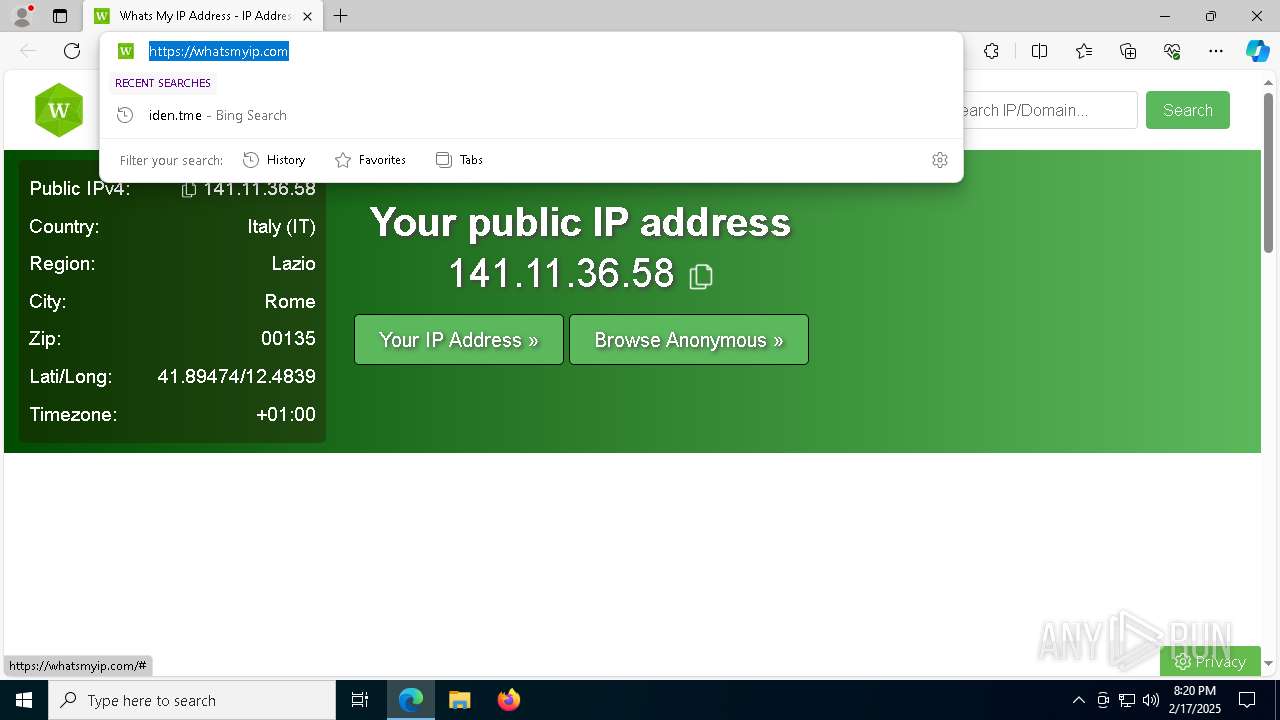1280x720 pixels.
Task: Open Firefox from taskbar
Action: [508, 700]
